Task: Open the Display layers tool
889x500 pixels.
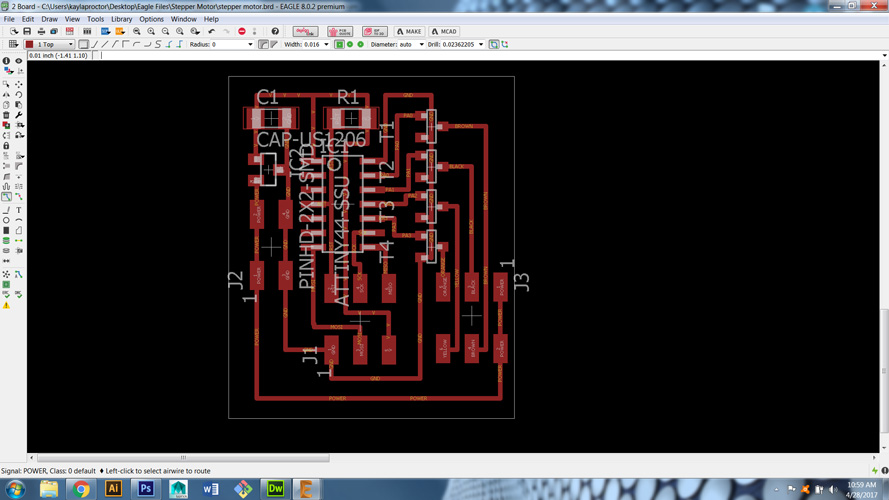Action: coord(9,71)
